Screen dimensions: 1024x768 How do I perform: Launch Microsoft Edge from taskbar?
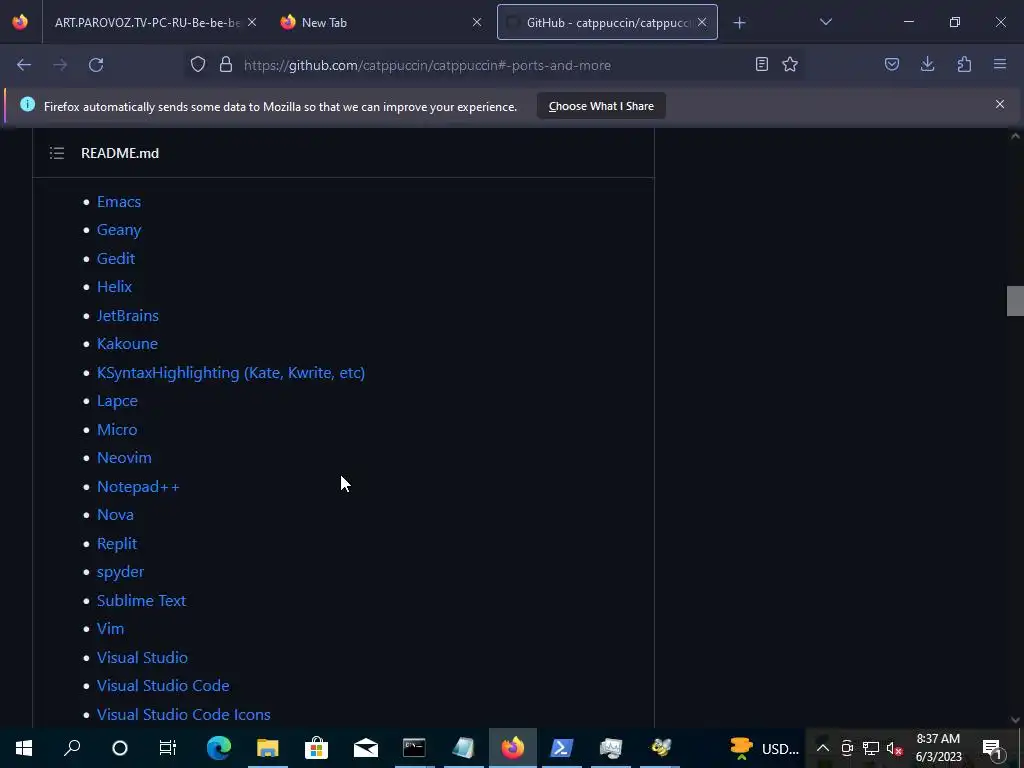click(x=219, y=748)
